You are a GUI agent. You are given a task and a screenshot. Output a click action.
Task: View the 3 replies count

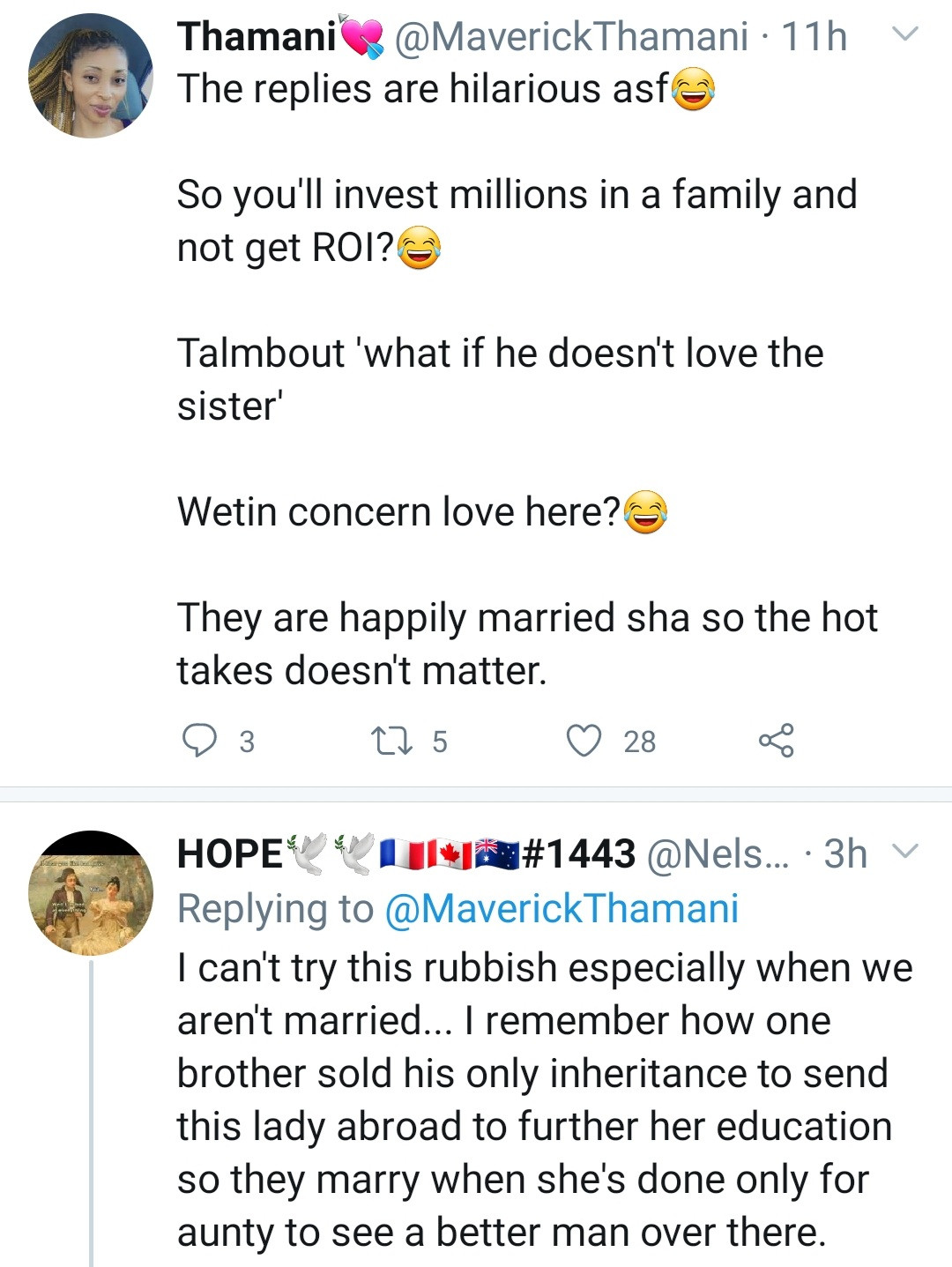coord(247,742)
